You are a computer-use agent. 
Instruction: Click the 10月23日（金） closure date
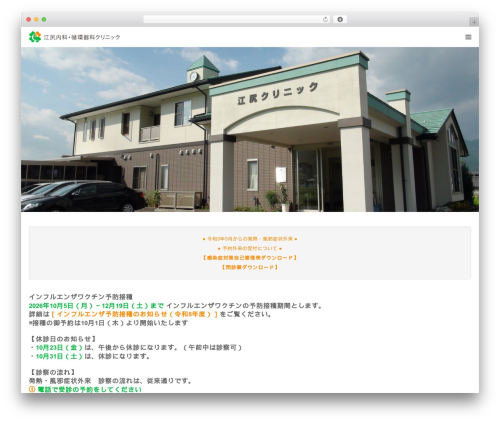59,347
